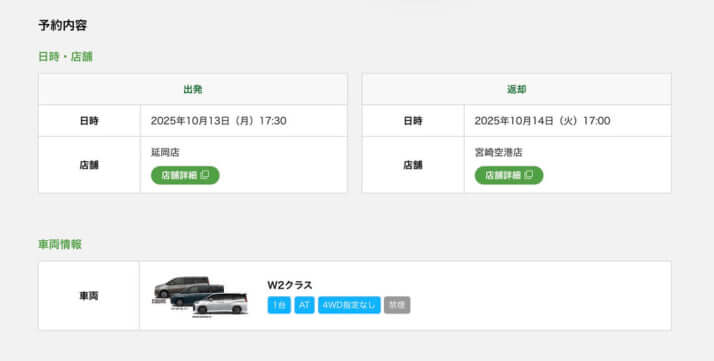The width and height of the screenshot is (714, 361).
Task: Click the W2クラス vehicle image
Action: (x=201, y=296)
